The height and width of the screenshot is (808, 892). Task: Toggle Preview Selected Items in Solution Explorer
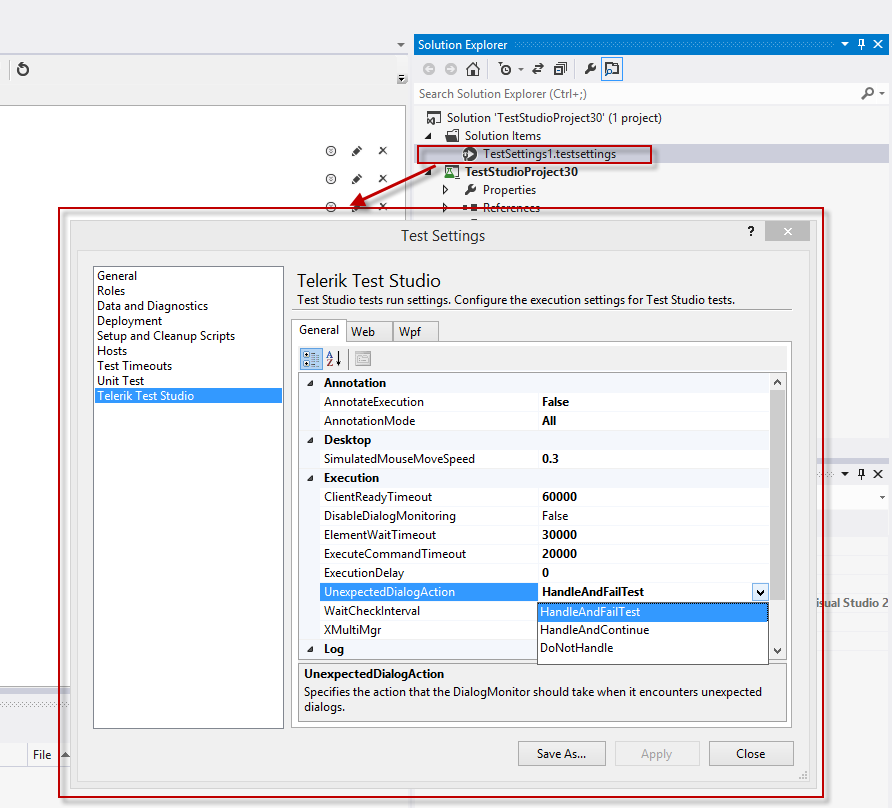pyautogui.click(x=612, y=69)
